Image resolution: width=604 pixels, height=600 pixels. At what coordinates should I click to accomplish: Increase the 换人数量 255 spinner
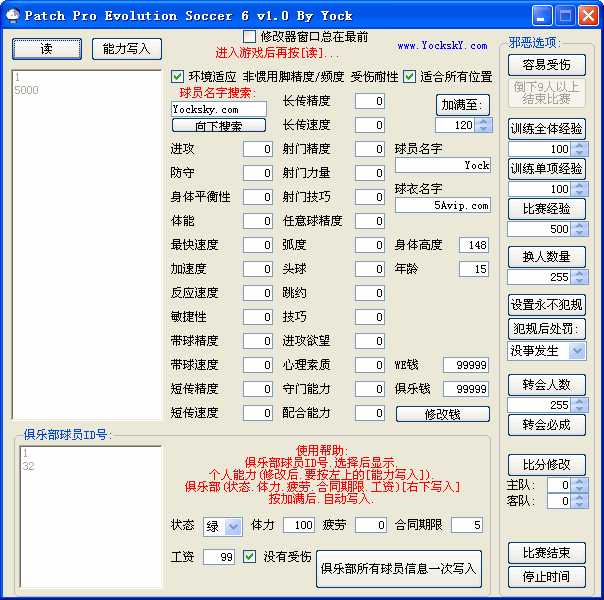(580, 273)
